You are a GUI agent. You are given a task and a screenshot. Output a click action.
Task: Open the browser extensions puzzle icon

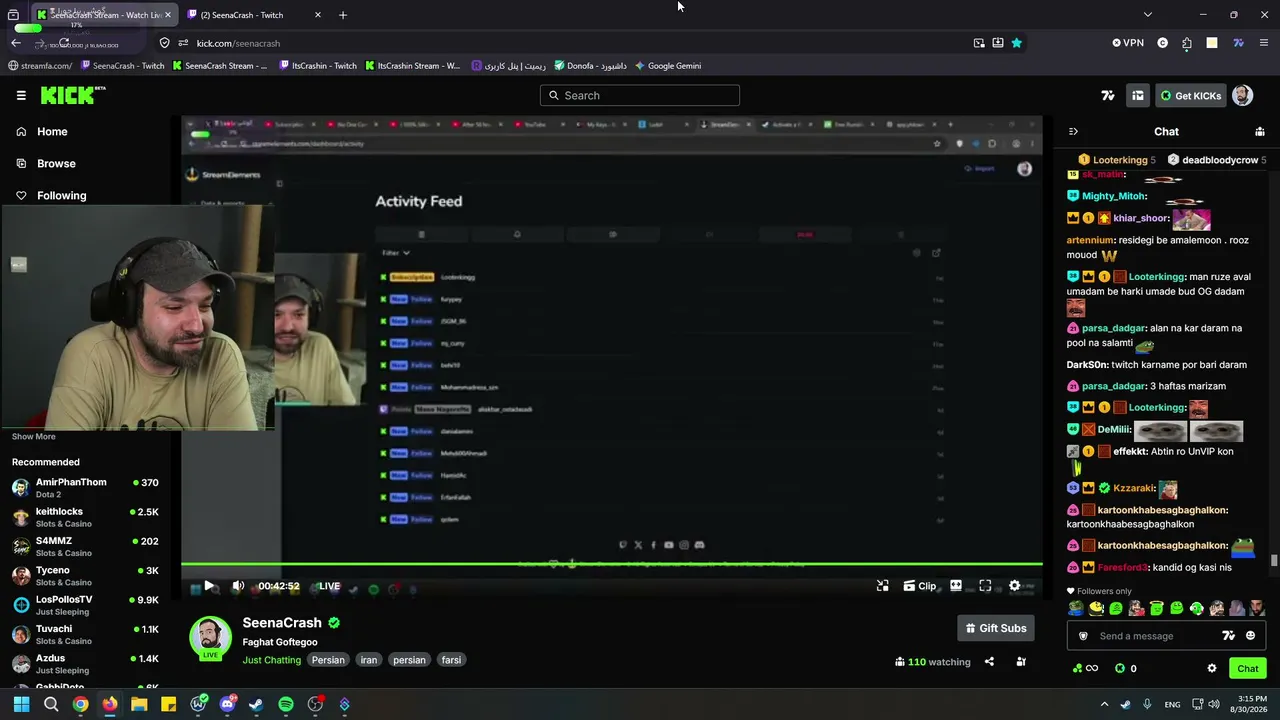pyautogui.click(x=1187, y=43)
